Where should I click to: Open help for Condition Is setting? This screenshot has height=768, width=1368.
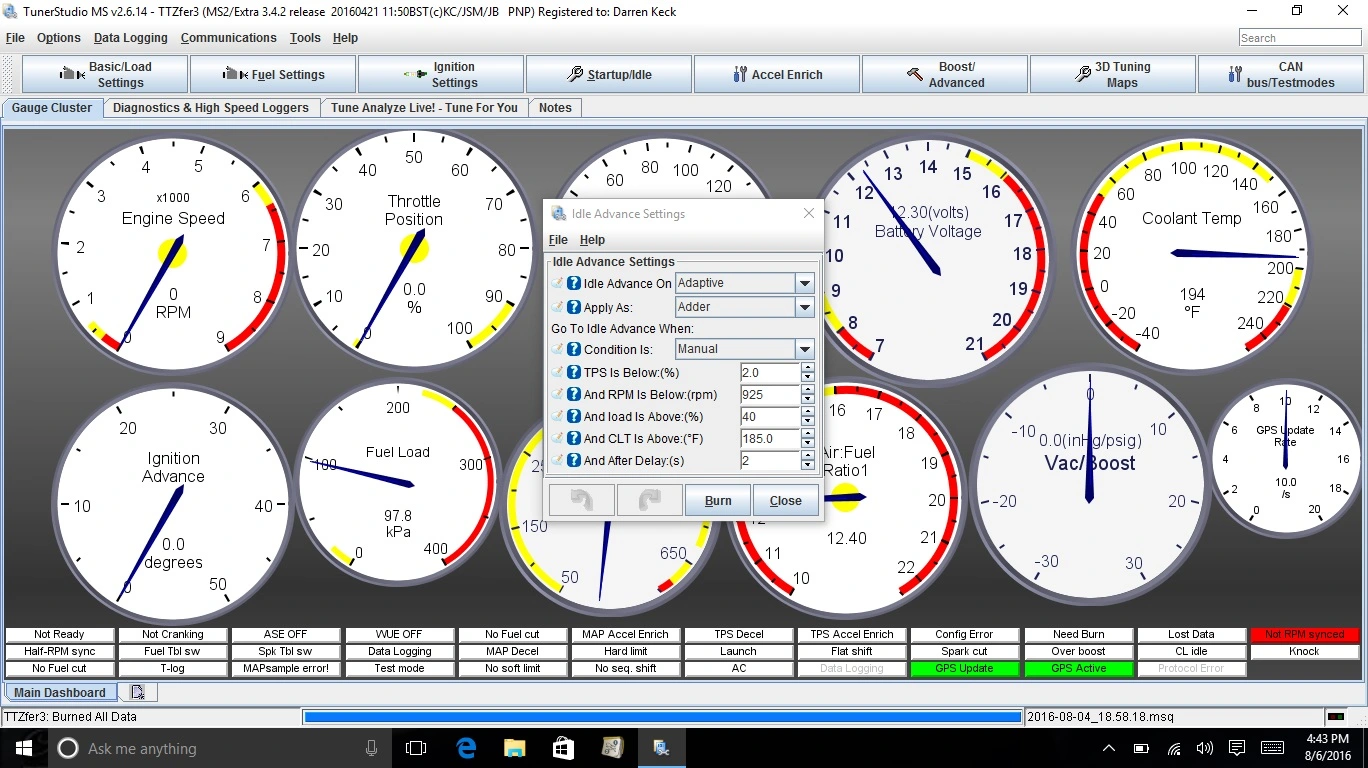click(x=574, y=350)
